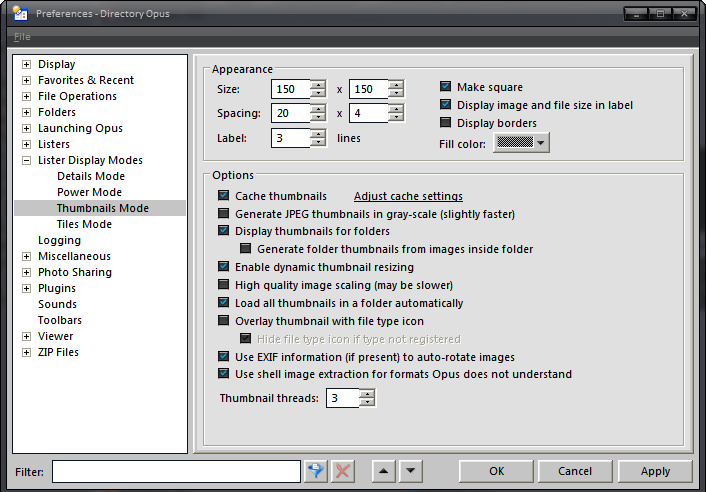Image resolution: width=706 pixels, height=492 pixels.
Task: Select Power Mode in the tree
Action: [x=89, y=192]
